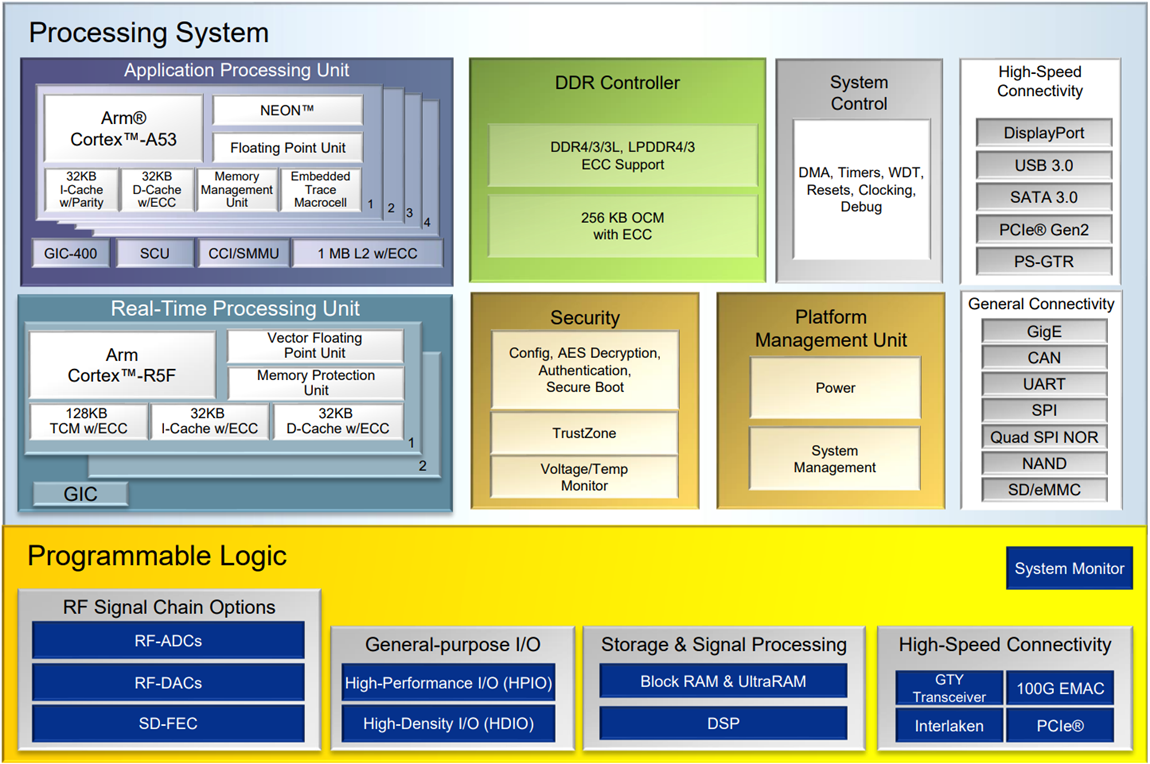Click the Vector Floating Point Unit box

pyautogui.click(x=315, y=345)
